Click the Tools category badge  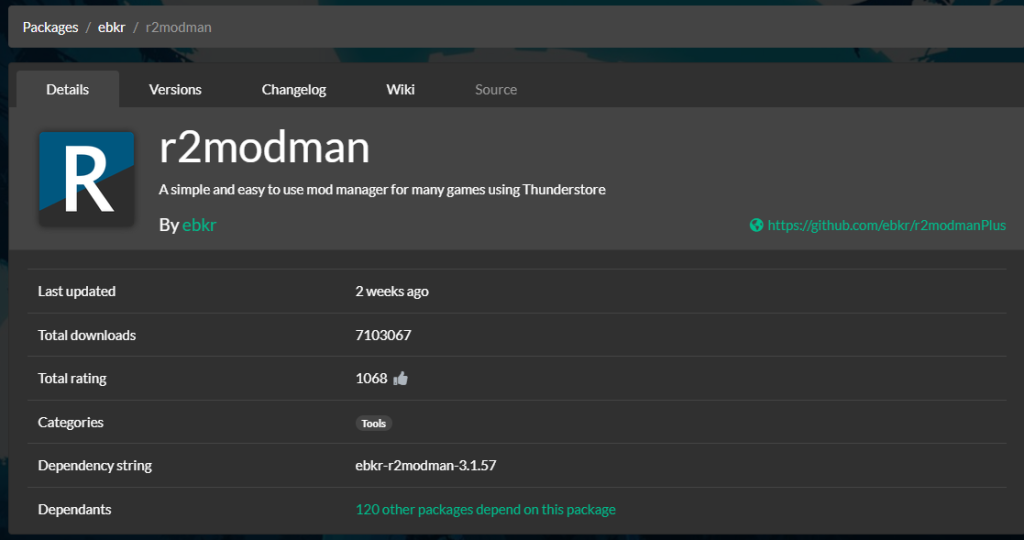click(x=374, y=423)
